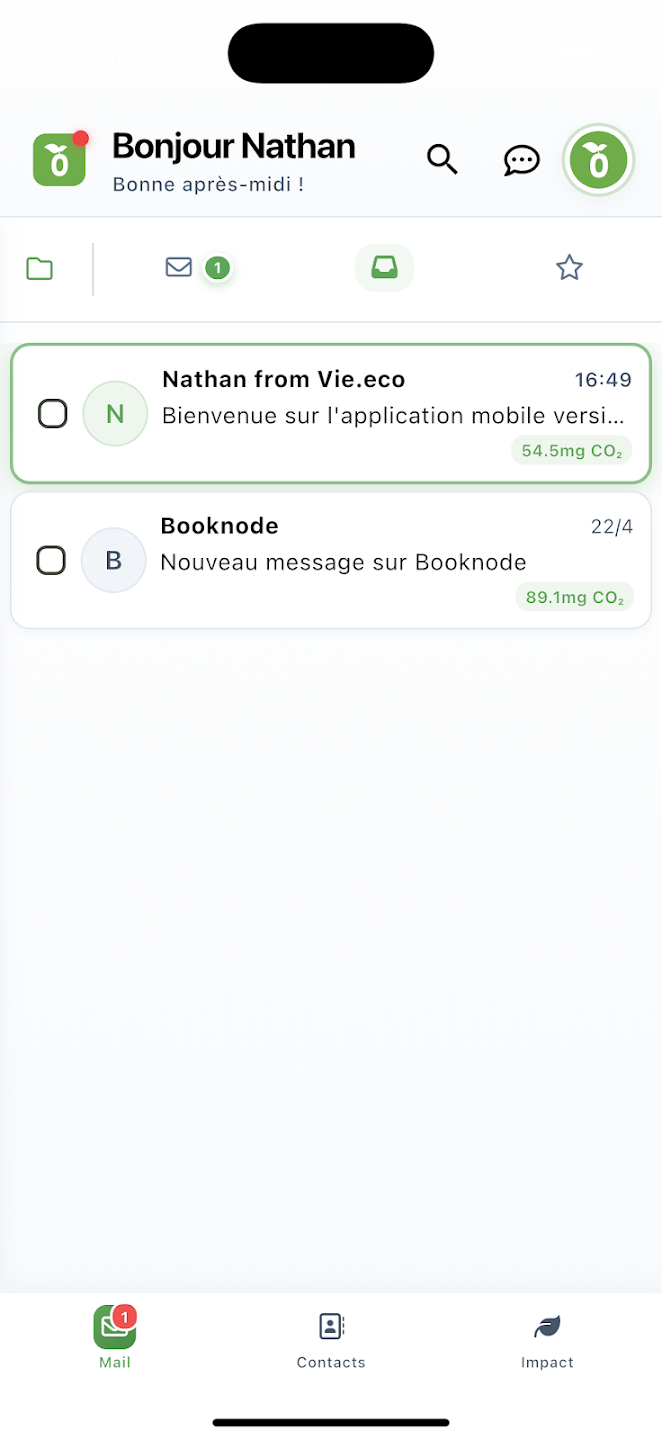This screenshot has height=1440, width=662.
Task: Switch to the Contacts tab
Action: pos(330,1340)
